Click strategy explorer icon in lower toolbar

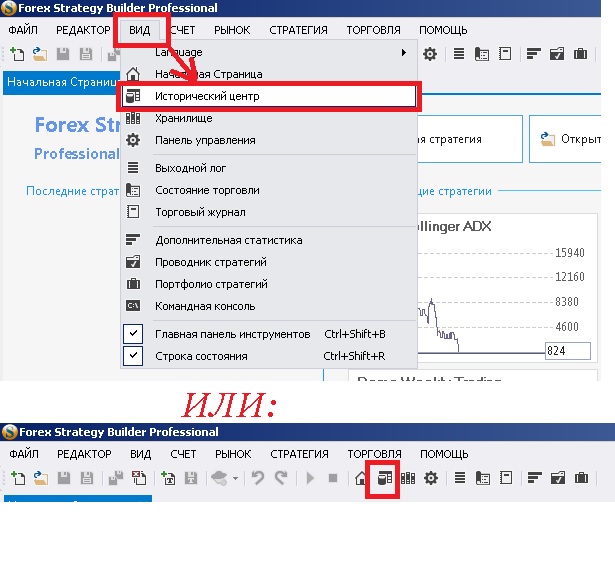point(558,478)
